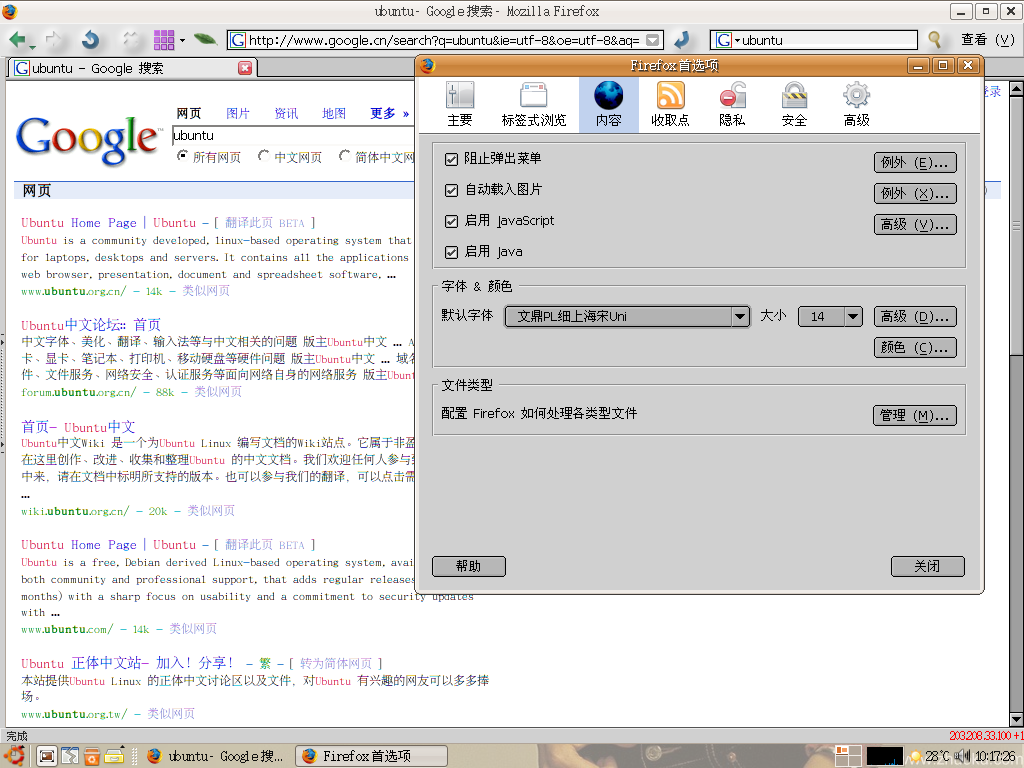Select the 所有网页 radio button
Viewport: 1024px width, 768px height.
click(182, 156)
